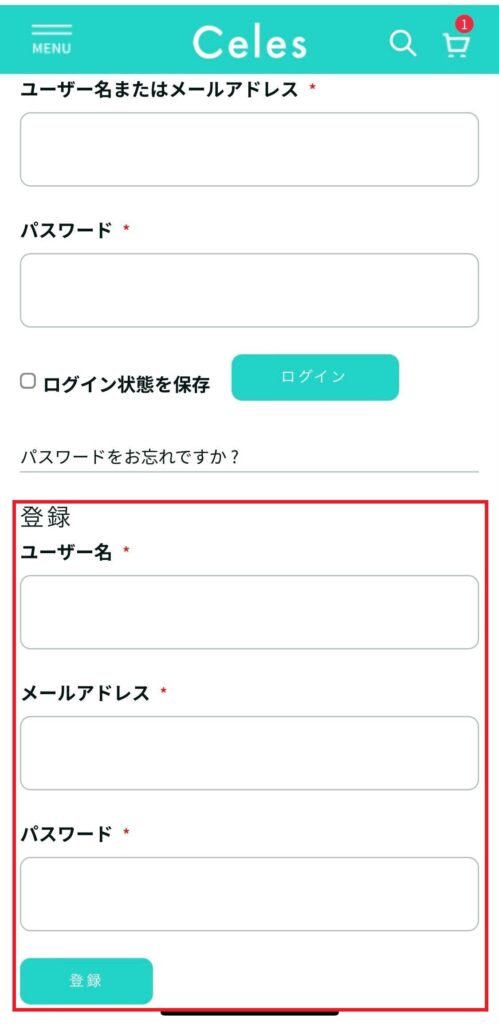499x1024 pixels.
Task: Focus the registration パスワード input field
Action: [250, 894]
